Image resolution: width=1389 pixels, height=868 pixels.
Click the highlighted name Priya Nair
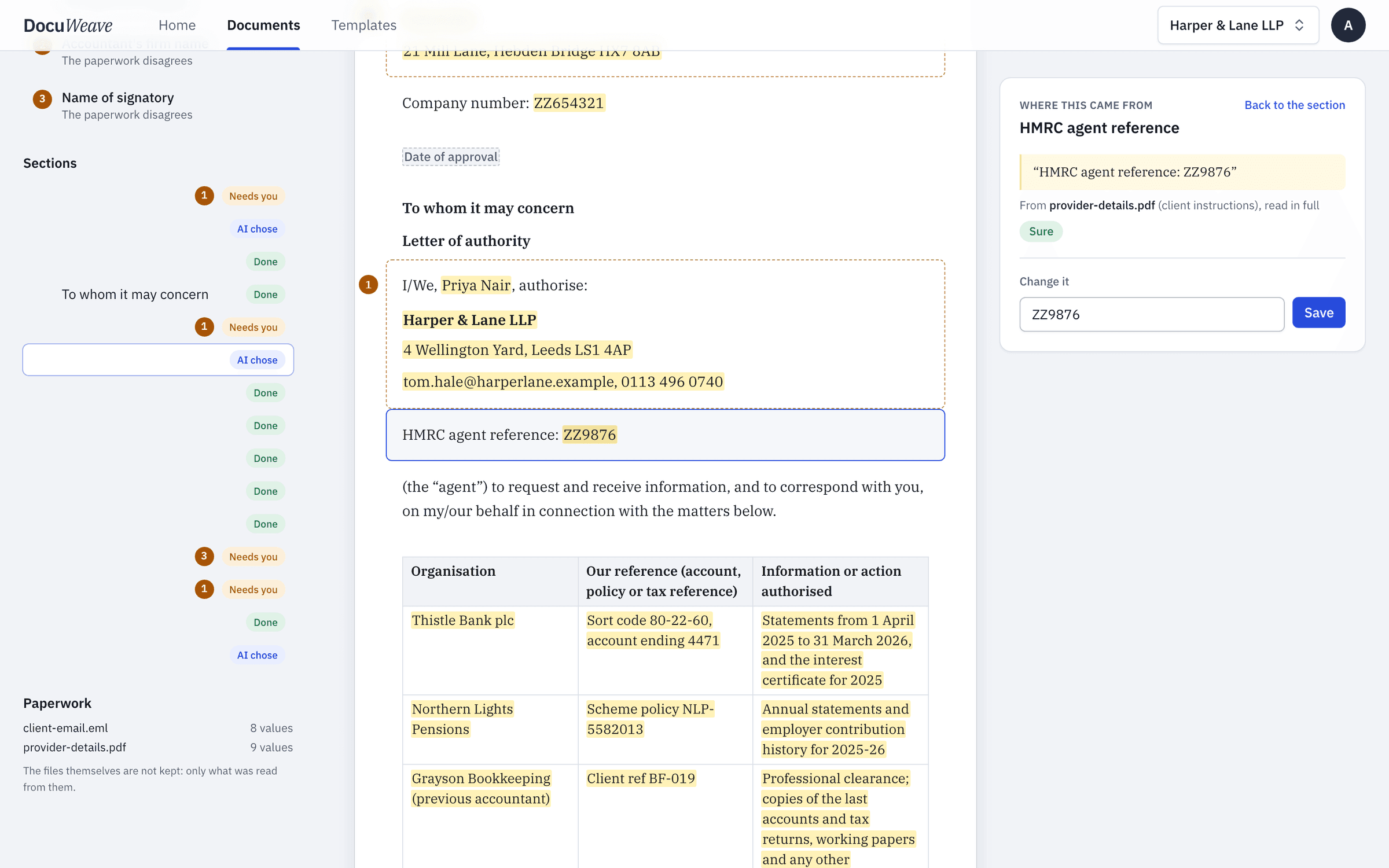point(476,285)
